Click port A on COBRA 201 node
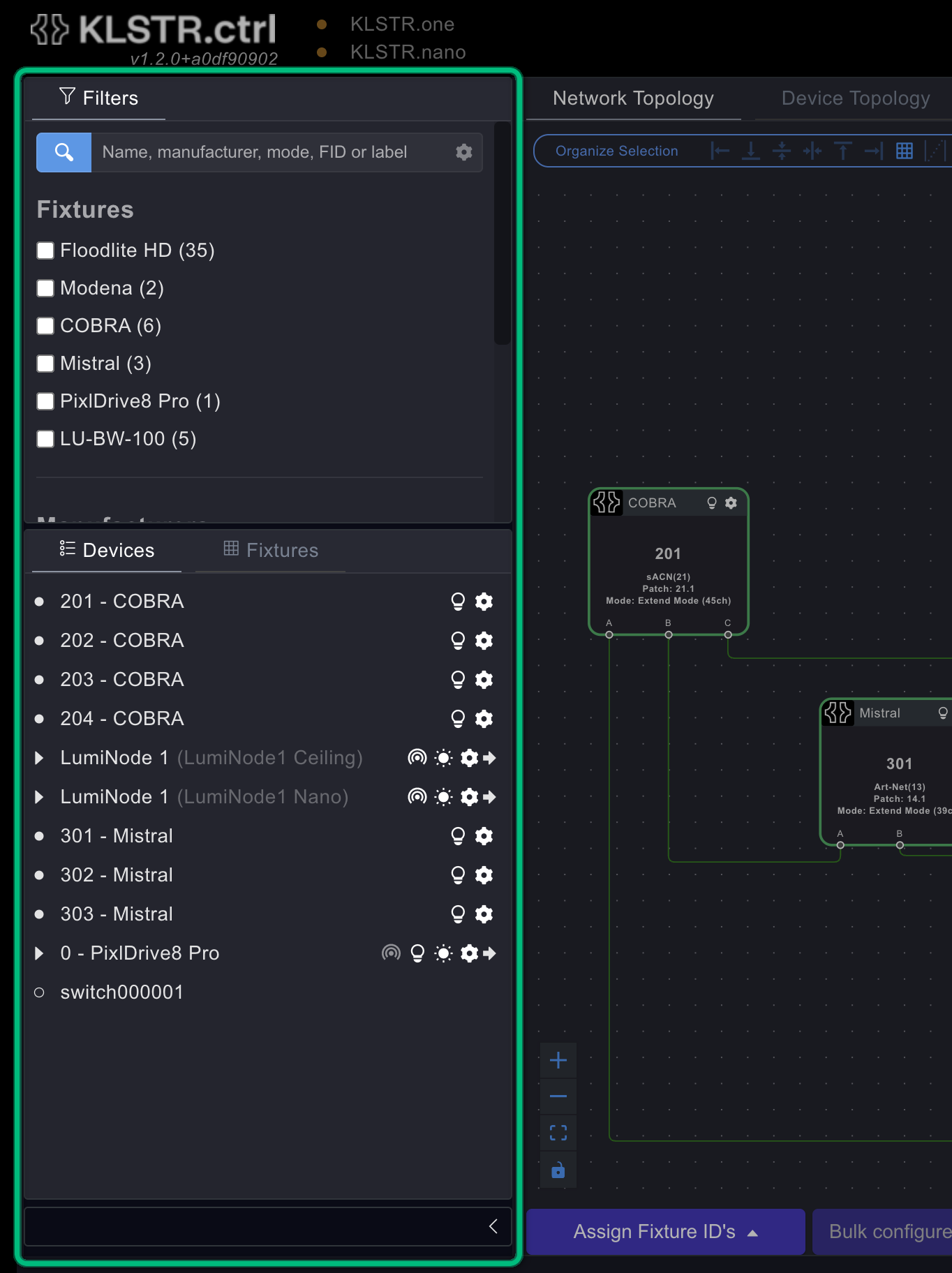Viewport: 952px width, 1273px height. [609, 634]
